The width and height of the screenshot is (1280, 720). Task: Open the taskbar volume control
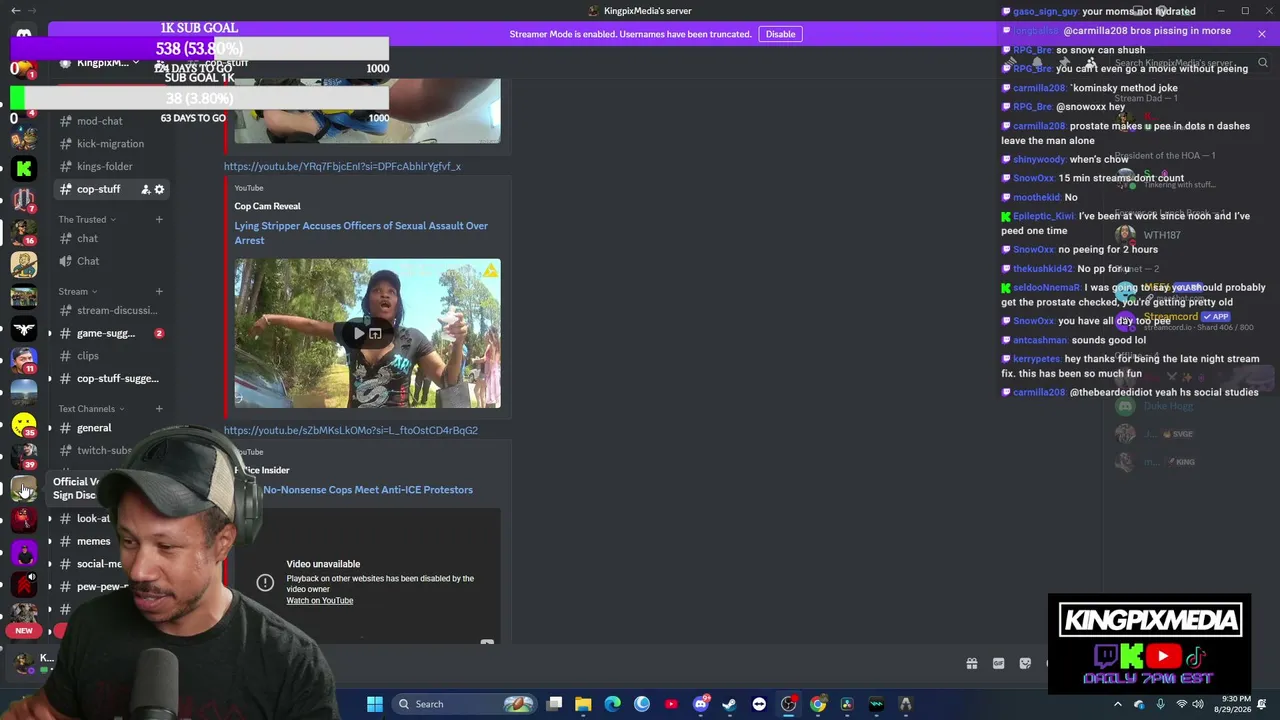pyautogui.click(x=1197, y=704)
